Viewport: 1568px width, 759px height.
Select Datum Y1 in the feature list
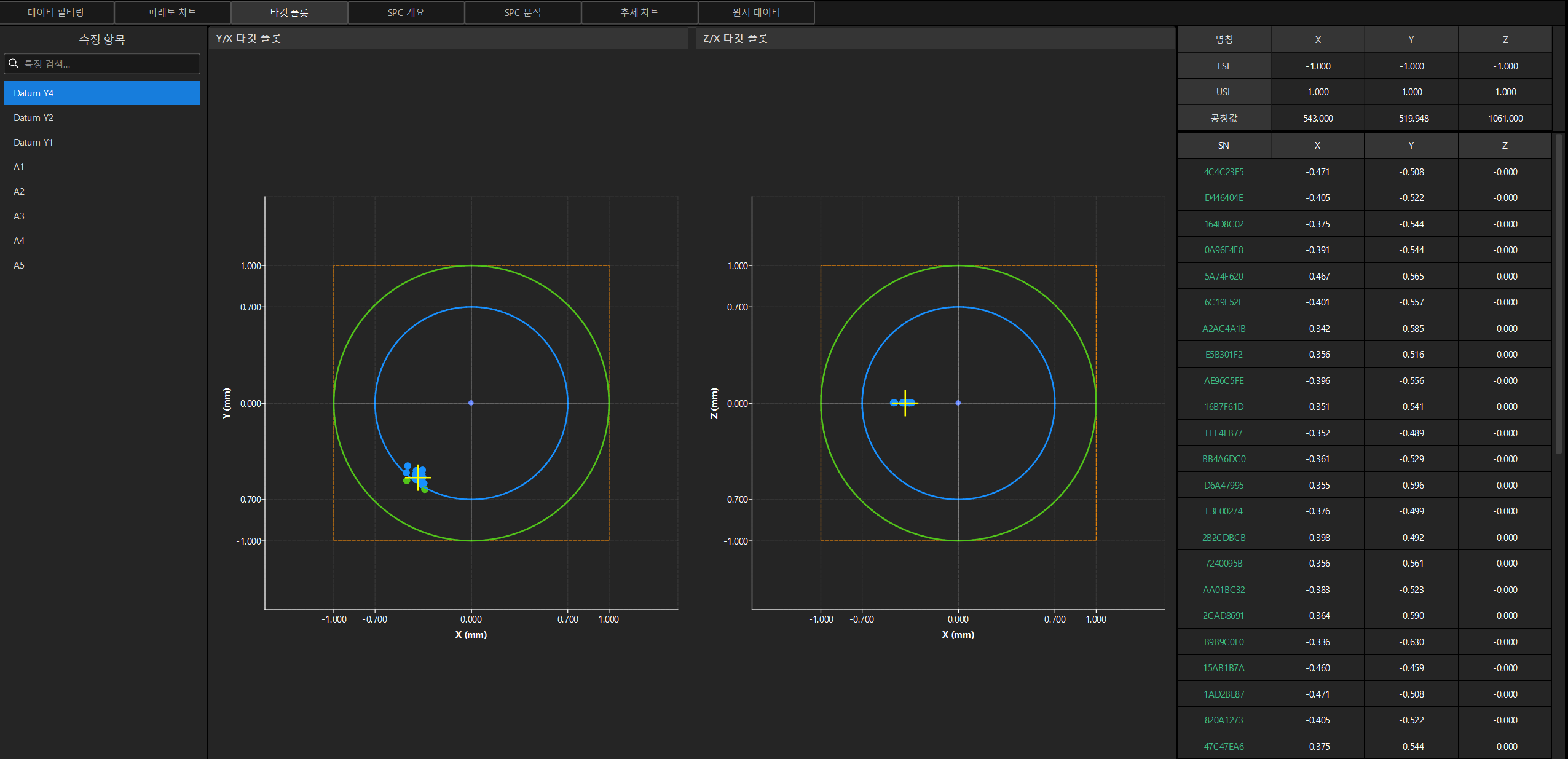102,142
